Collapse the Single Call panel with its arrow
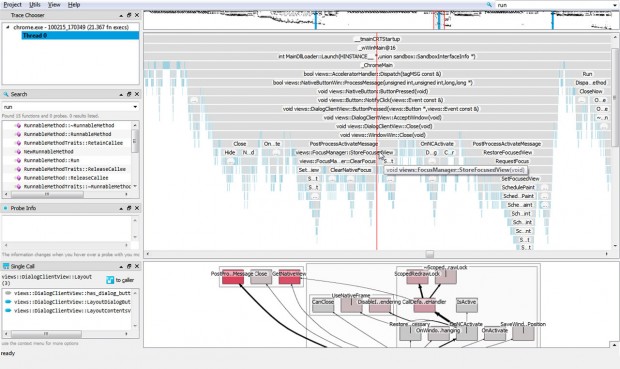 pyautogui.click(x=121, y=266)
